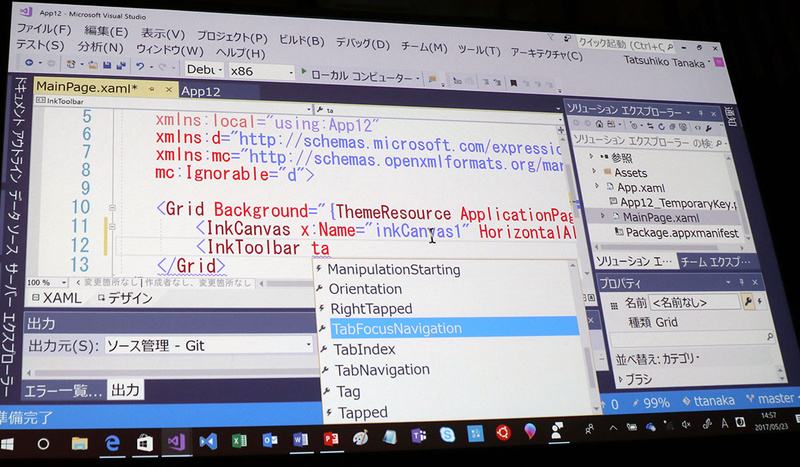800x467 pixels.
Task: Expand the Assets folder
Action: point(594,170)
